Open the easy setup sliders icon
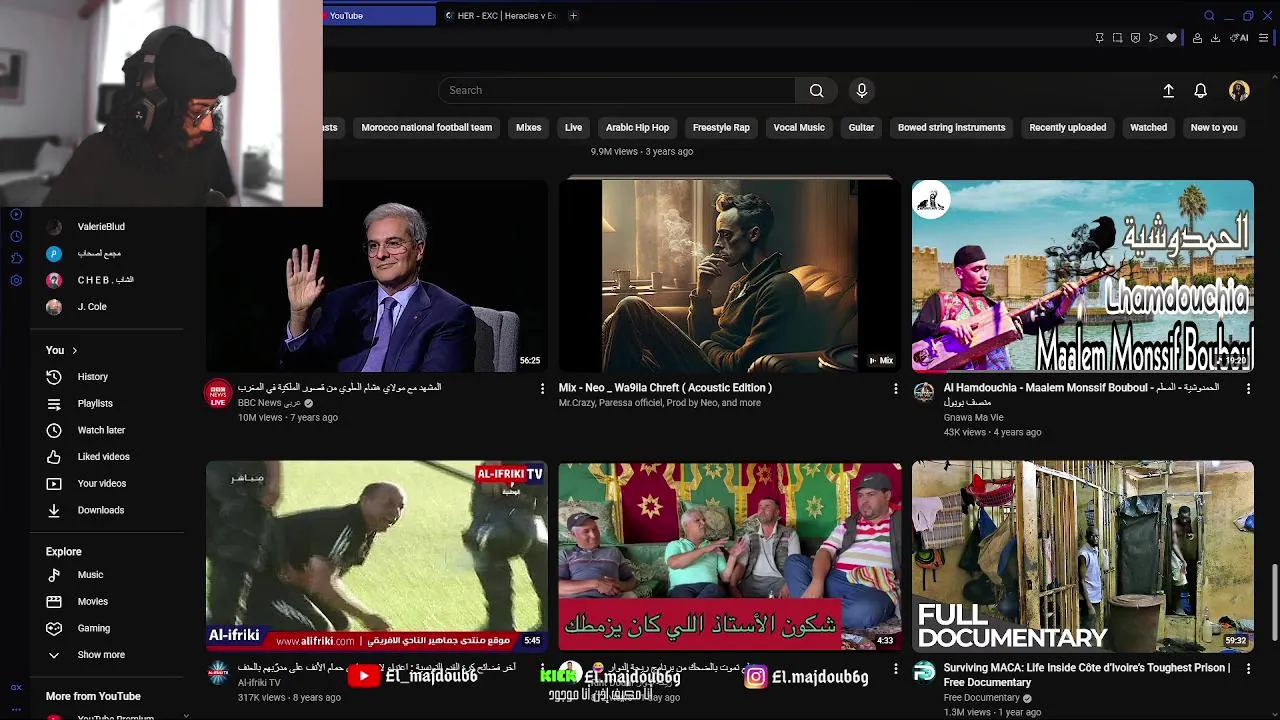Viewport: 1280px width, 720px height. click(1263, 38)
